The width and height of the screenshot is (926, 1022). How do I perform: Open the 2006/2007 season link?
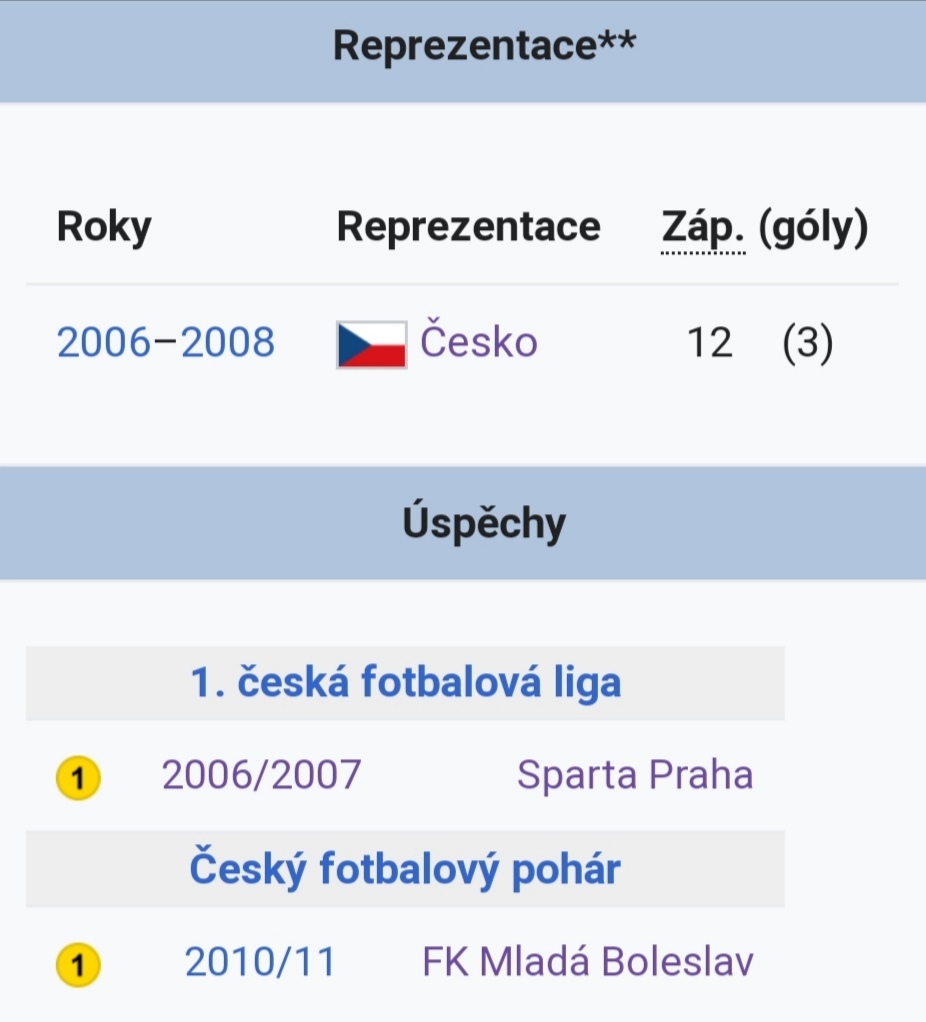coord(261,774)
